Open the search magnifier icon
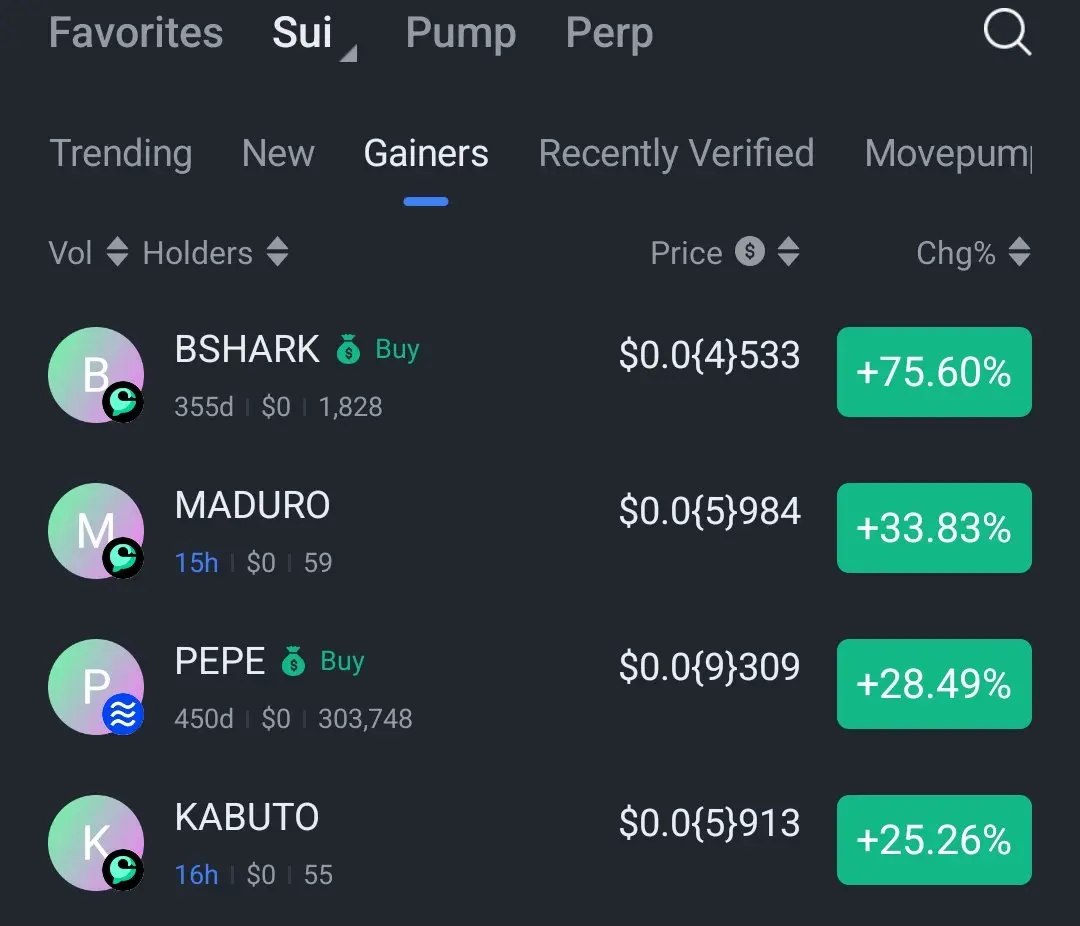The height and width of the screenshot is (926, 1080). (x=1007, y=32)
